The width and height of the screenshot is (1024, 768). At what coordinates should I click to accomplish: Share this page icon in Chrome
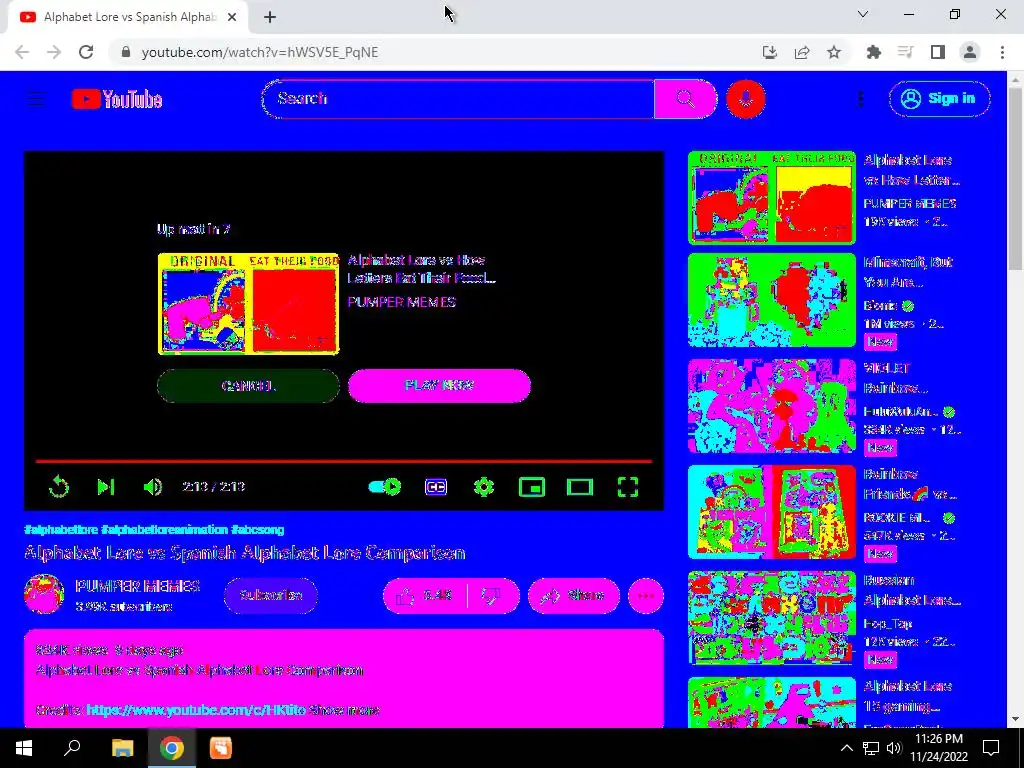pos(802,52)
